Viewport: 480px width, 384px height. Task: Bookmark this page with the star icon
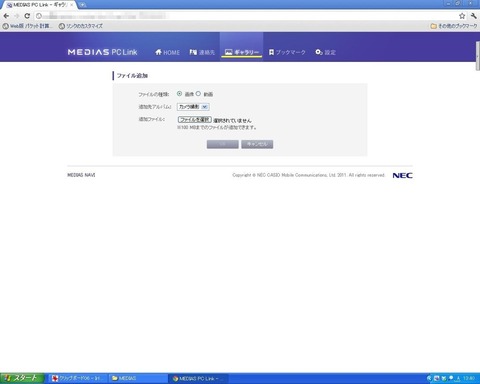click(x=462, y=16)
